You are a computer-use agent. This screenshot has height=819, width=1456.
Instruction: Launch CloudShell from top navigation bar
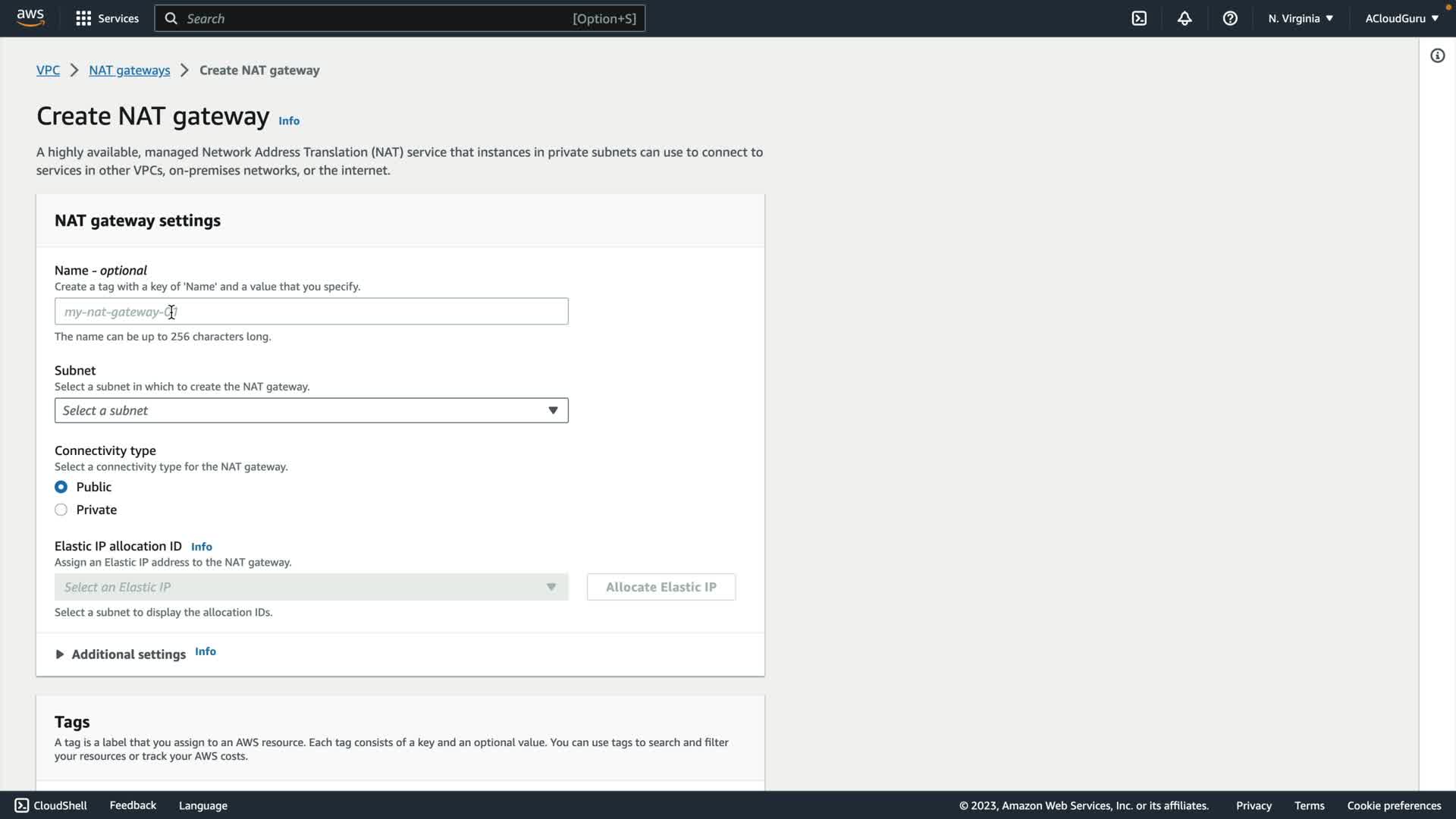point(1139,18)
